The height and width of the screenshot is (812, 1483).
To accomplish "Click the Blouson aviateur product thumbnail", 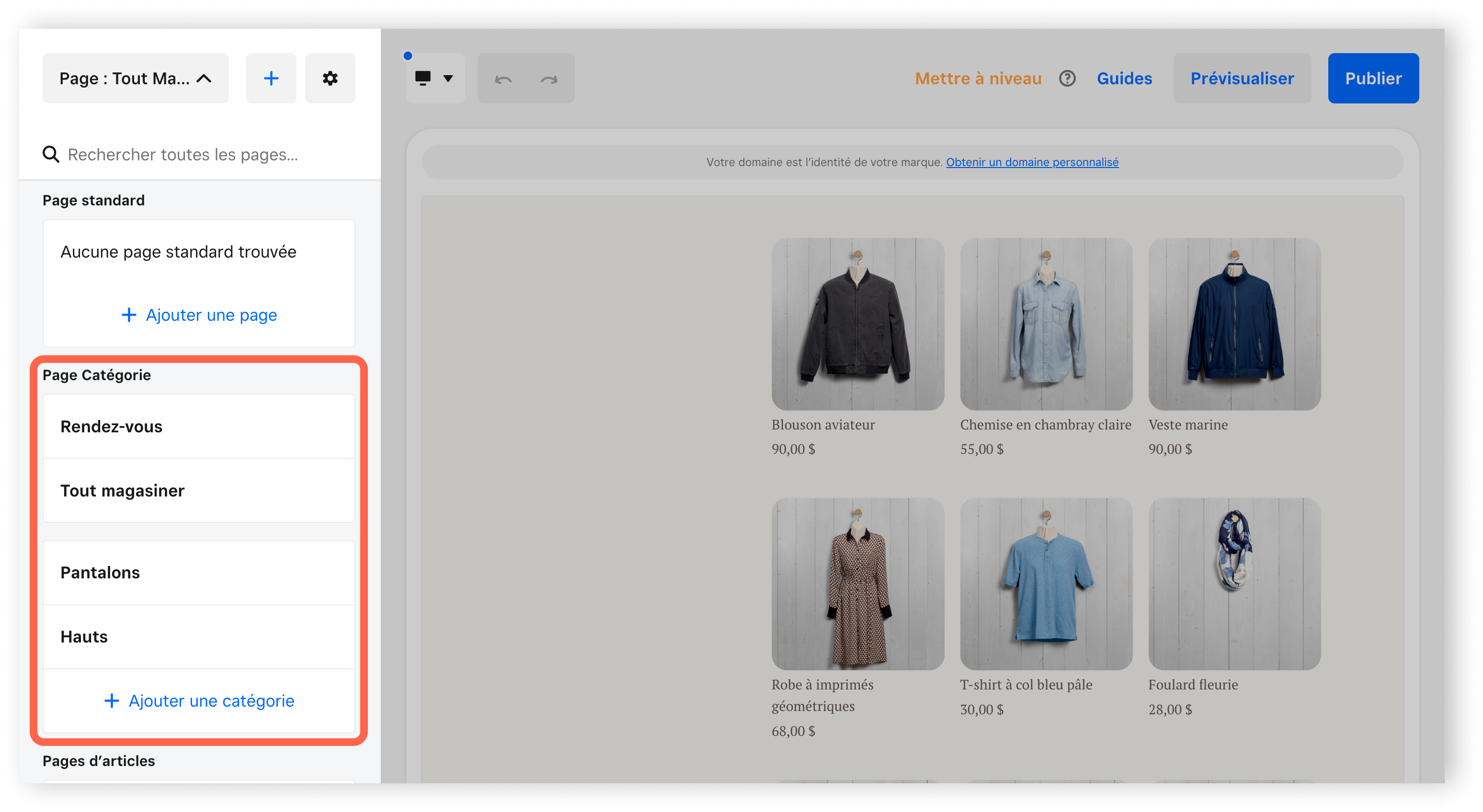I will click(857, 324).
